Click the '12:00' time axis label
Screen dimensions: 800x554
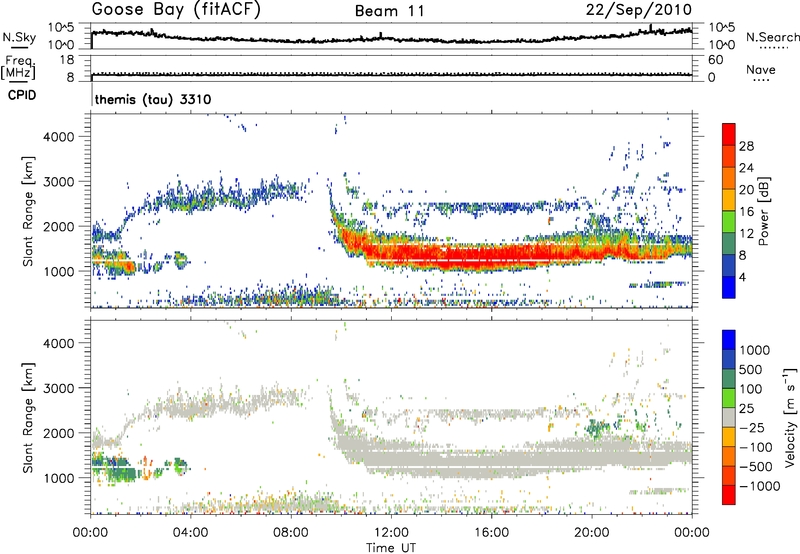click(391, 533)
